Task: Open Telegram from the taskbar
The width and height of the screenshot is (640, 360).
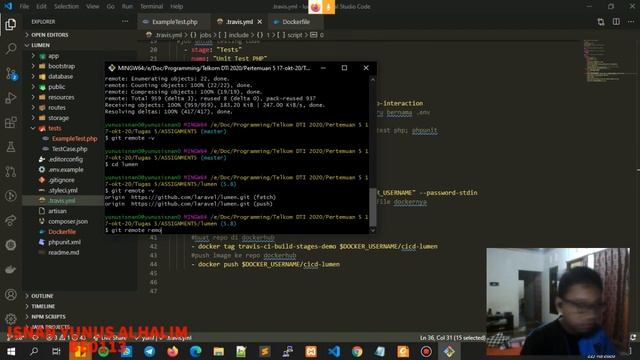Action: point(150,351)
